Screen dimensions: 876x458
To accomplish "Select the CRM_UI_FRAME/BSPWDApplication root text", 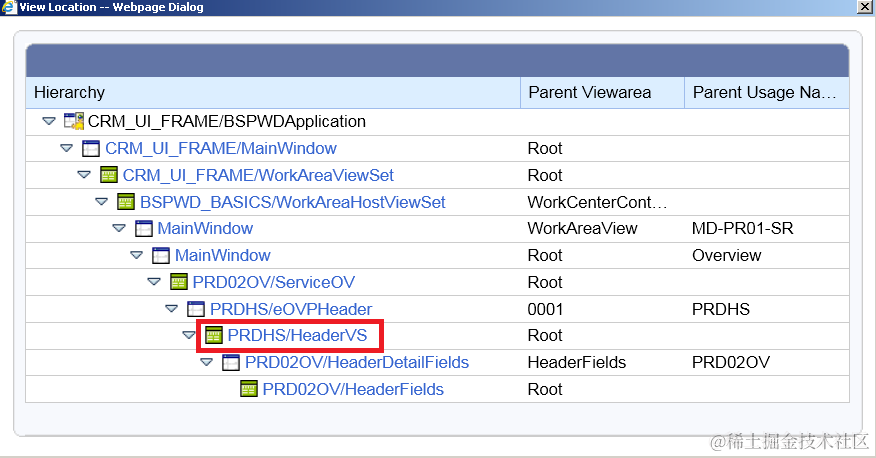I will click(227, 121).
